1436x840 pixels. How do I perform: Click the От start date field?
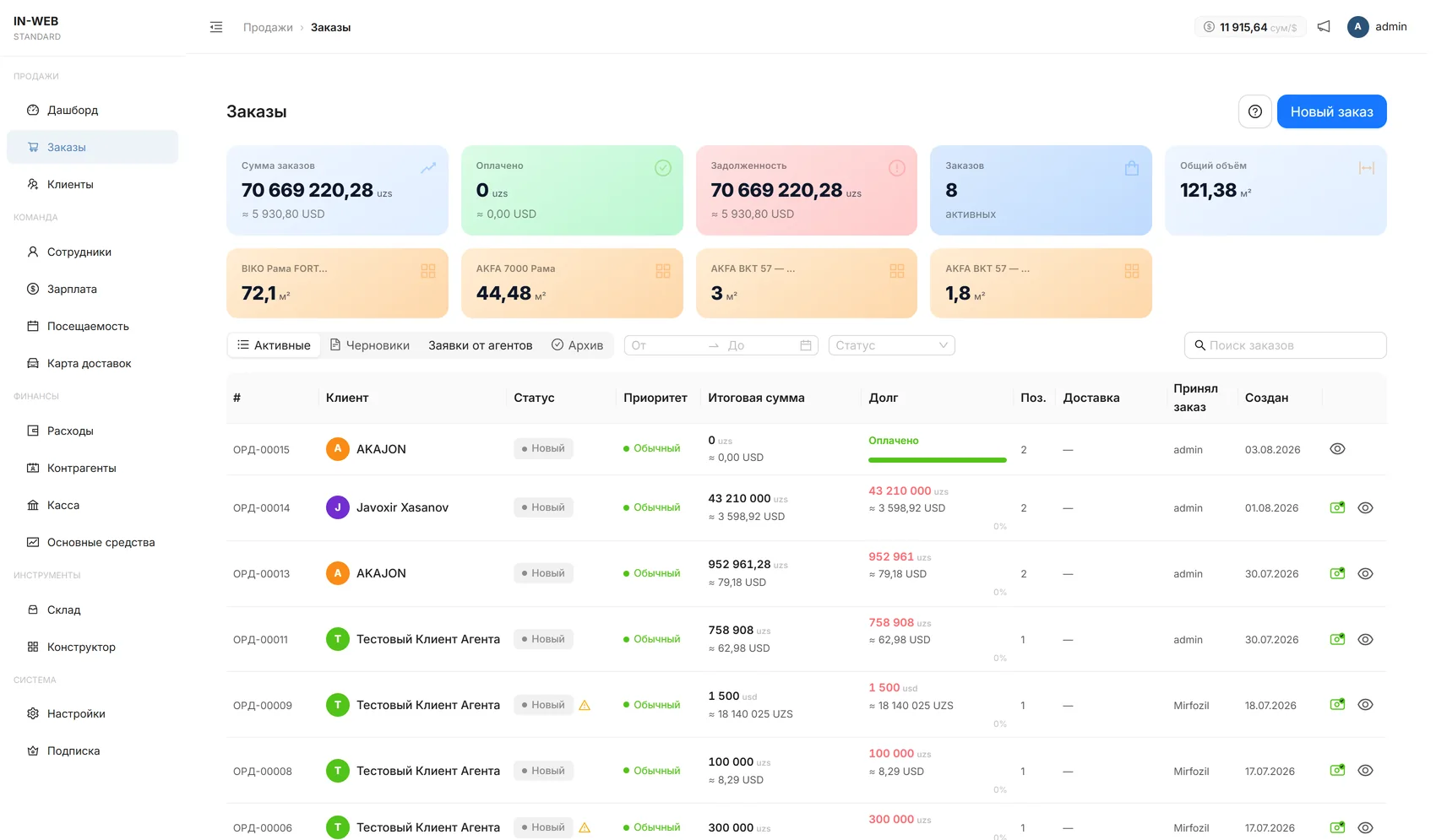tap(665, 345)
